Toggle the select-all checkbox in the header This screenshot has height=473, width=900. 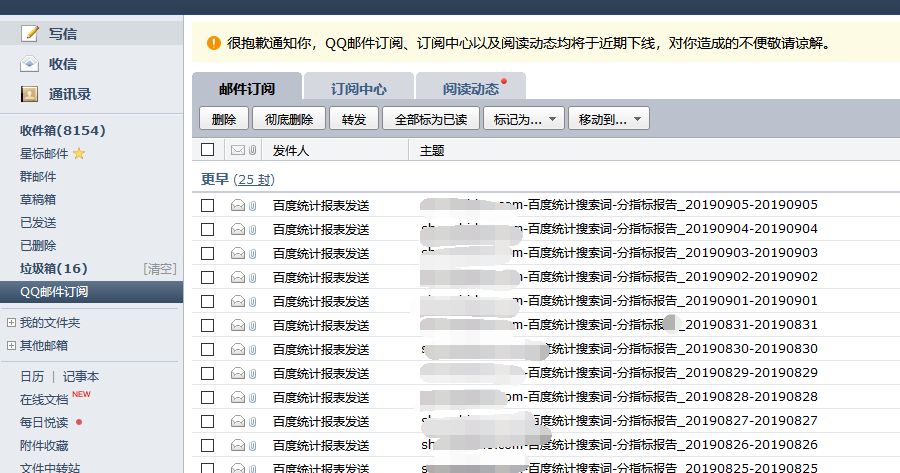(208, 150)
